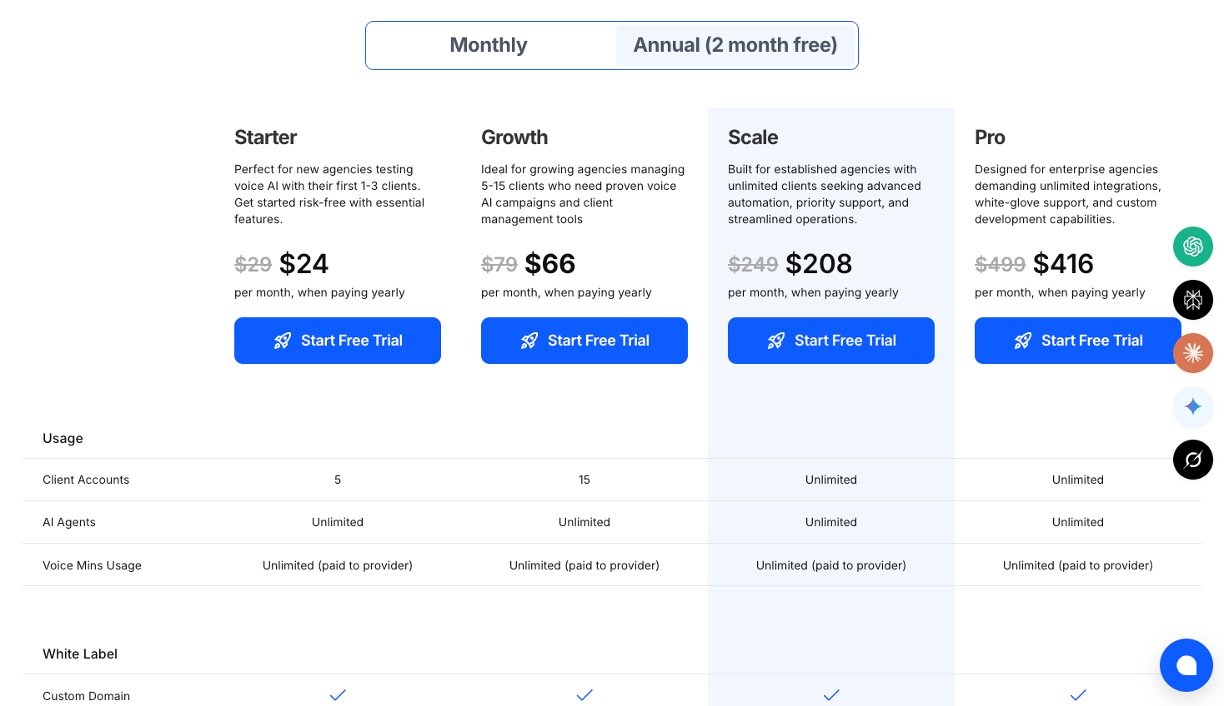Click the White Label section header
The height and width of the screenshot is (706, 1224).
click(x=80, y=654)
